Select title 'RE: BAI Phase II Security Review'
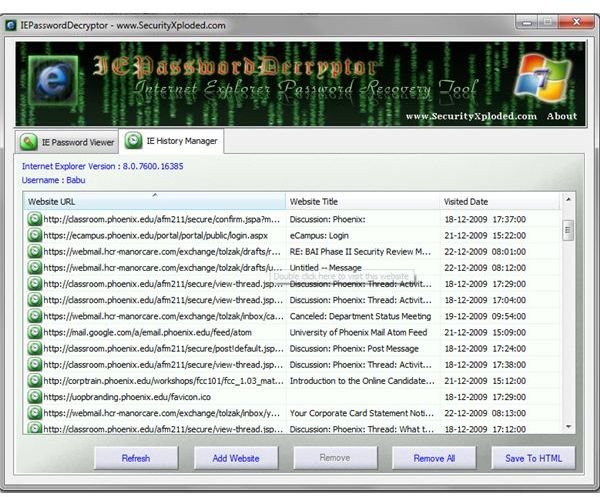Image resolution: width=600 pixels, height=497 pixels. coord(360,251)
